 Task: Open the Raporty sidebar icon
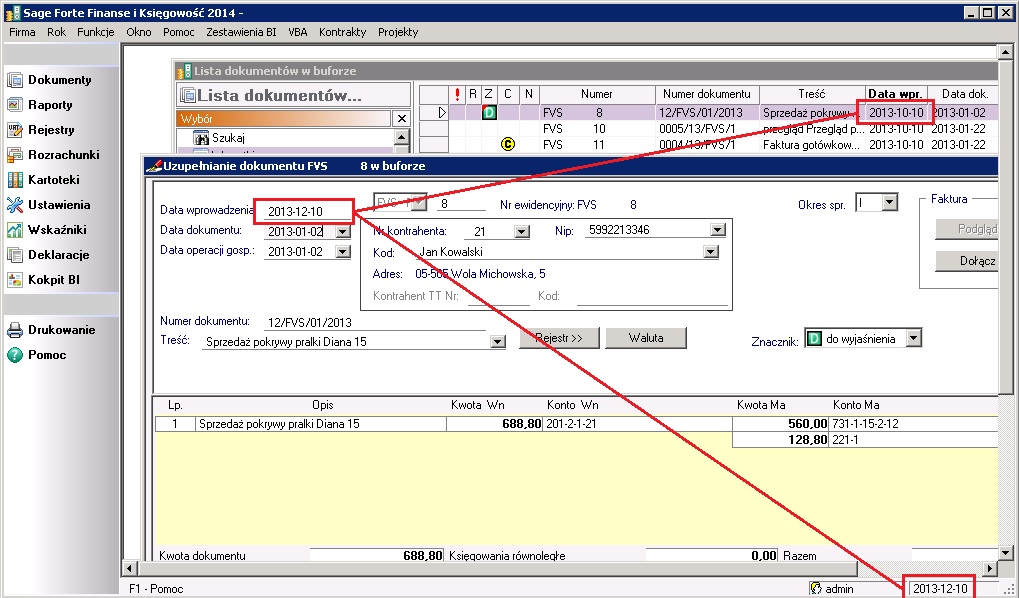[x=15, y=105]
